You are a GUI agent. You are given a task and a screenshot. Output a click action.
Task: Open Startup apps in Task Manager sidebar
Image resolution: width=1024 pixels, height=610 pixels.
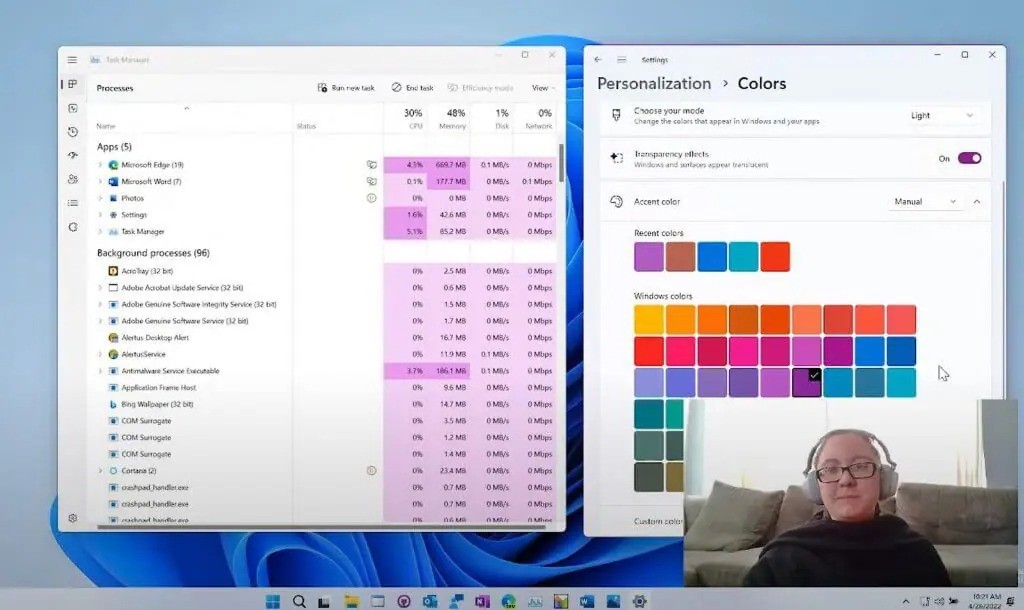[x=73, y=156]
